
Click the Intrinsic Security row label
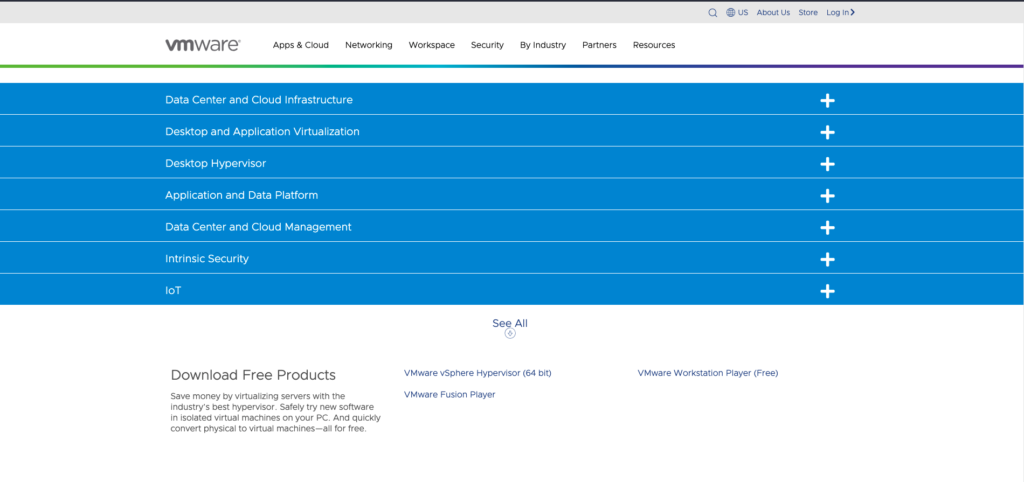coord(207,259)
